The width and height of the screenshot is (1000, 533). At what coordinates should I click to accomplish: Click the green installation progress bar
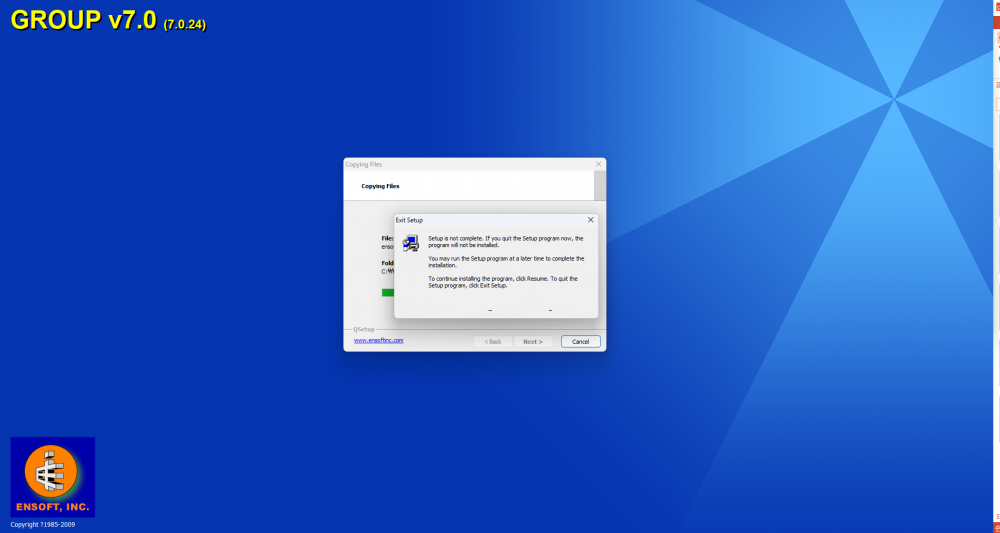coord(388,293)
